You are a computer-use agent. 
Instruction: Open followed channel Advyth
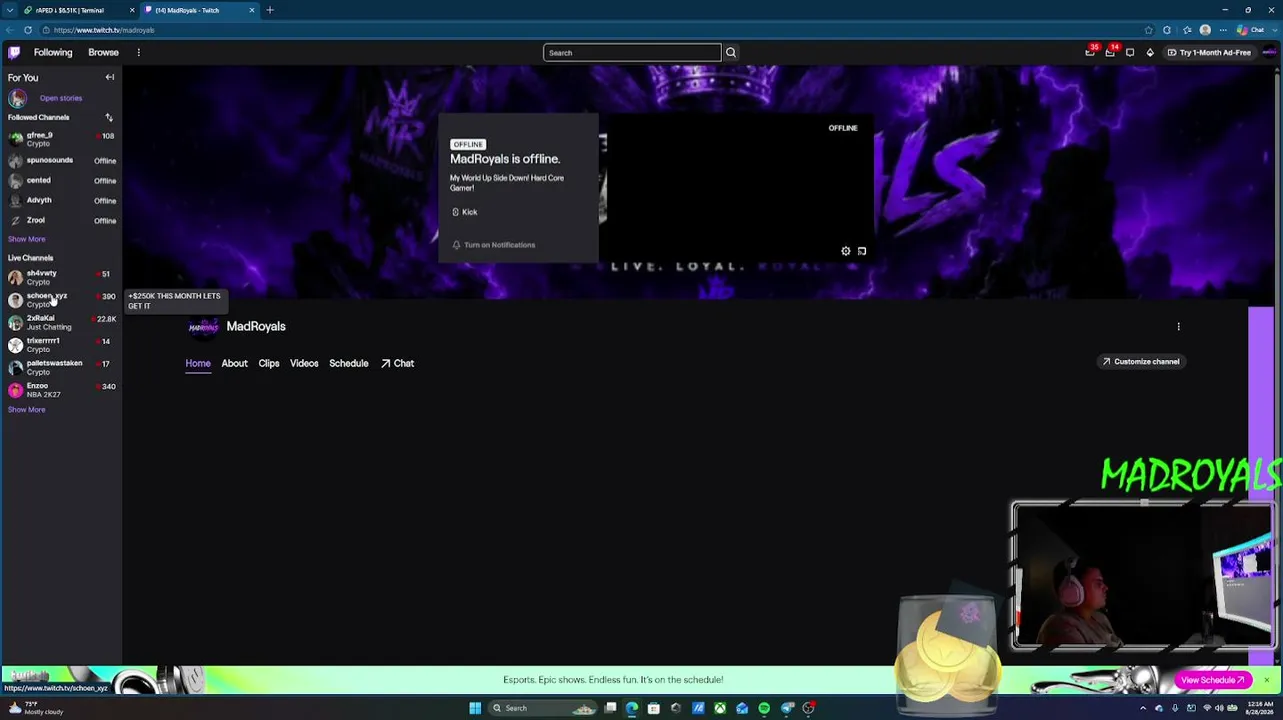[x=61, y=200]
